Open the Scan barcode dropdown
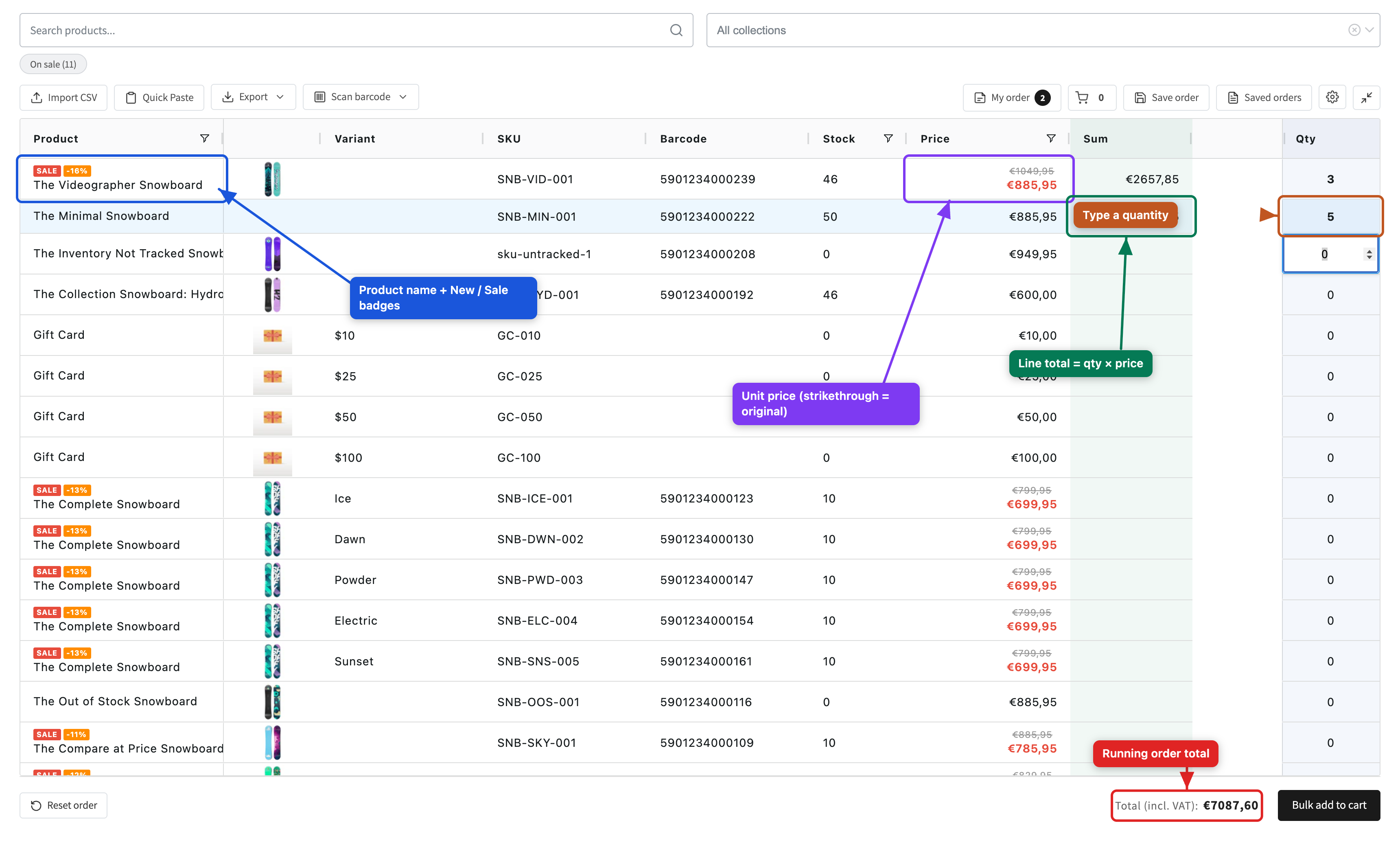1400x847 pixels. (x=361, y=97)
